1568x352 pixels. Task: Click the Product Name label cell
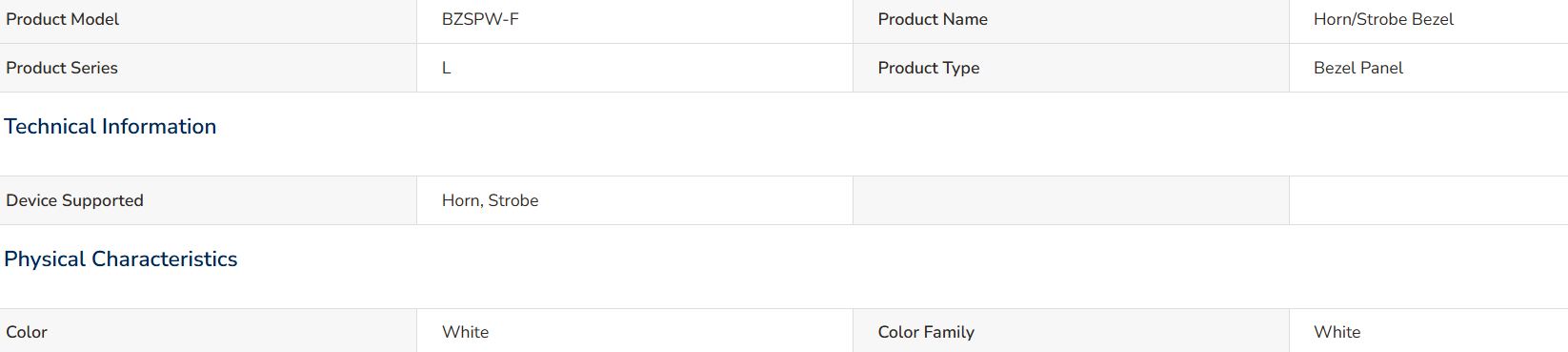(1071, 21)
